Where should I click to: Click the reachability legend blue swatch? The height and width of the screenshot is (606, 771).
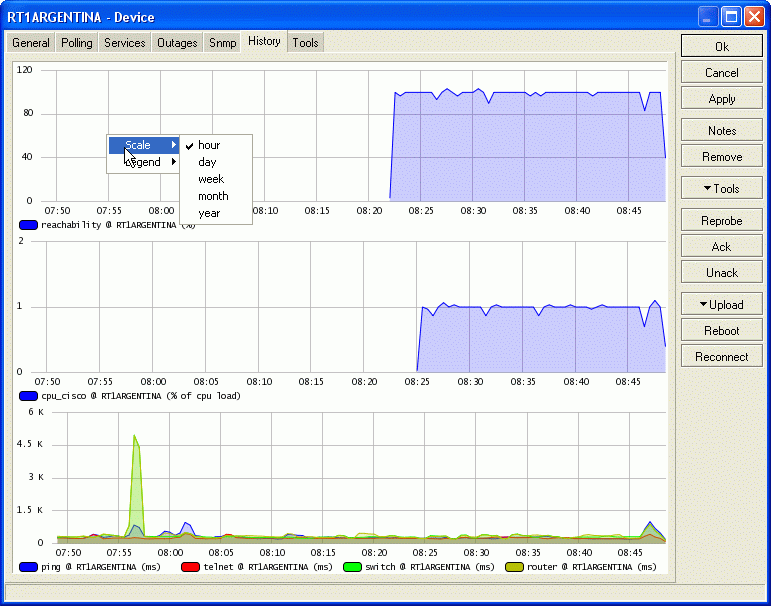[28, 225]
